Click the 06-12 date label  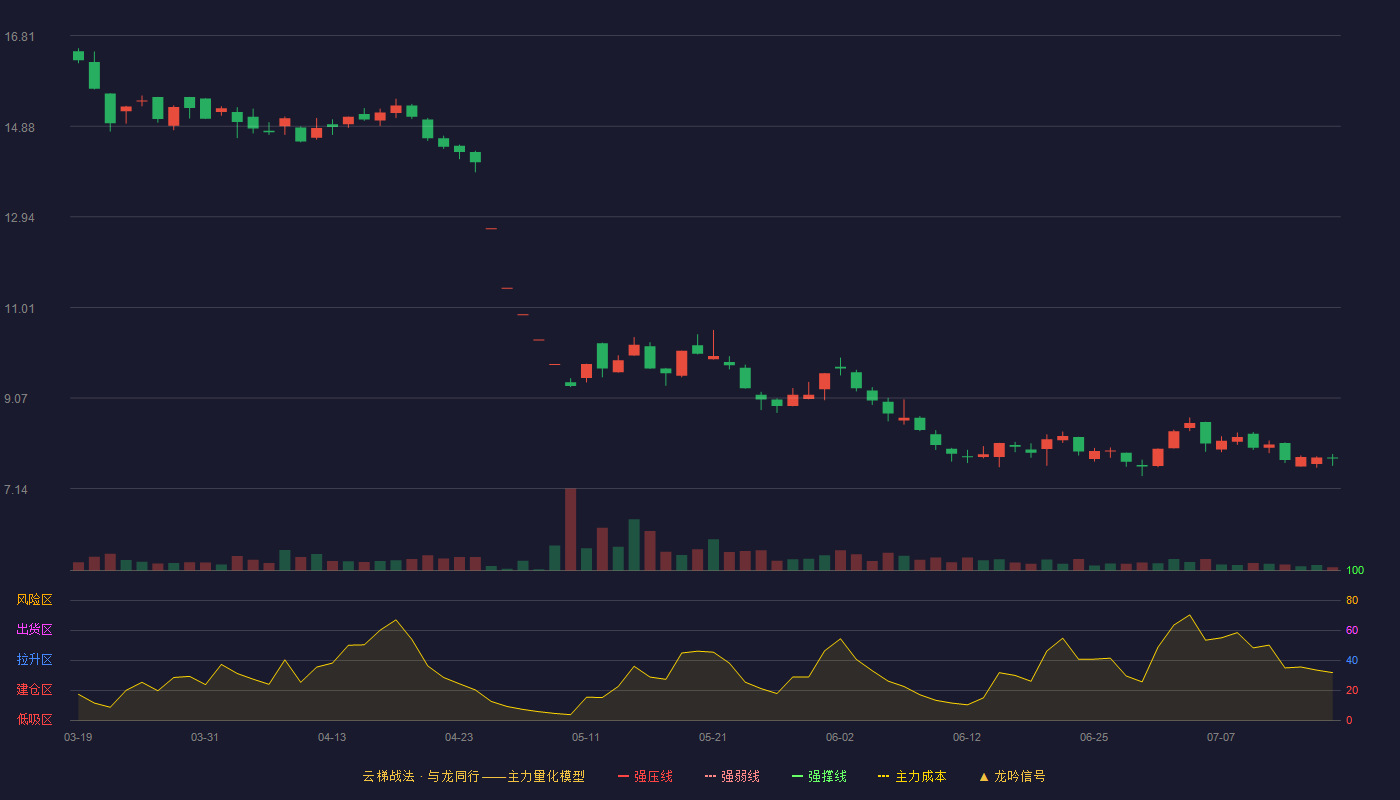click(x=967, y=737)
